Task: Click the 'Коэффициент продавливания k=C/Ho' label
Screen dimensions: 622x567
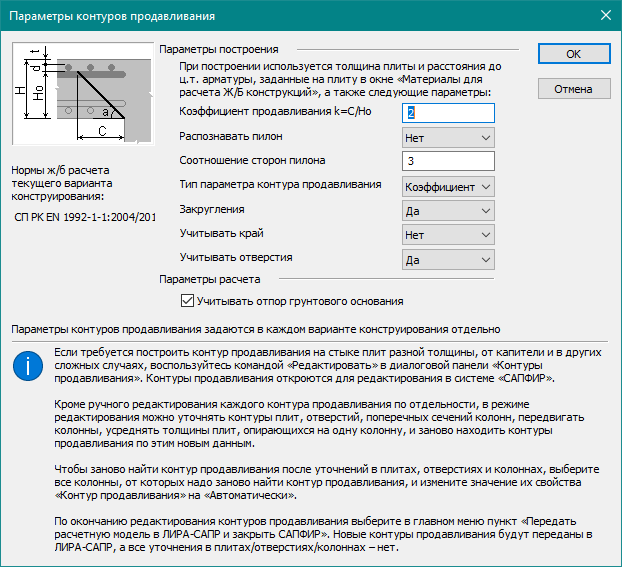Action: pyautogui.click(x=275, y=111)
